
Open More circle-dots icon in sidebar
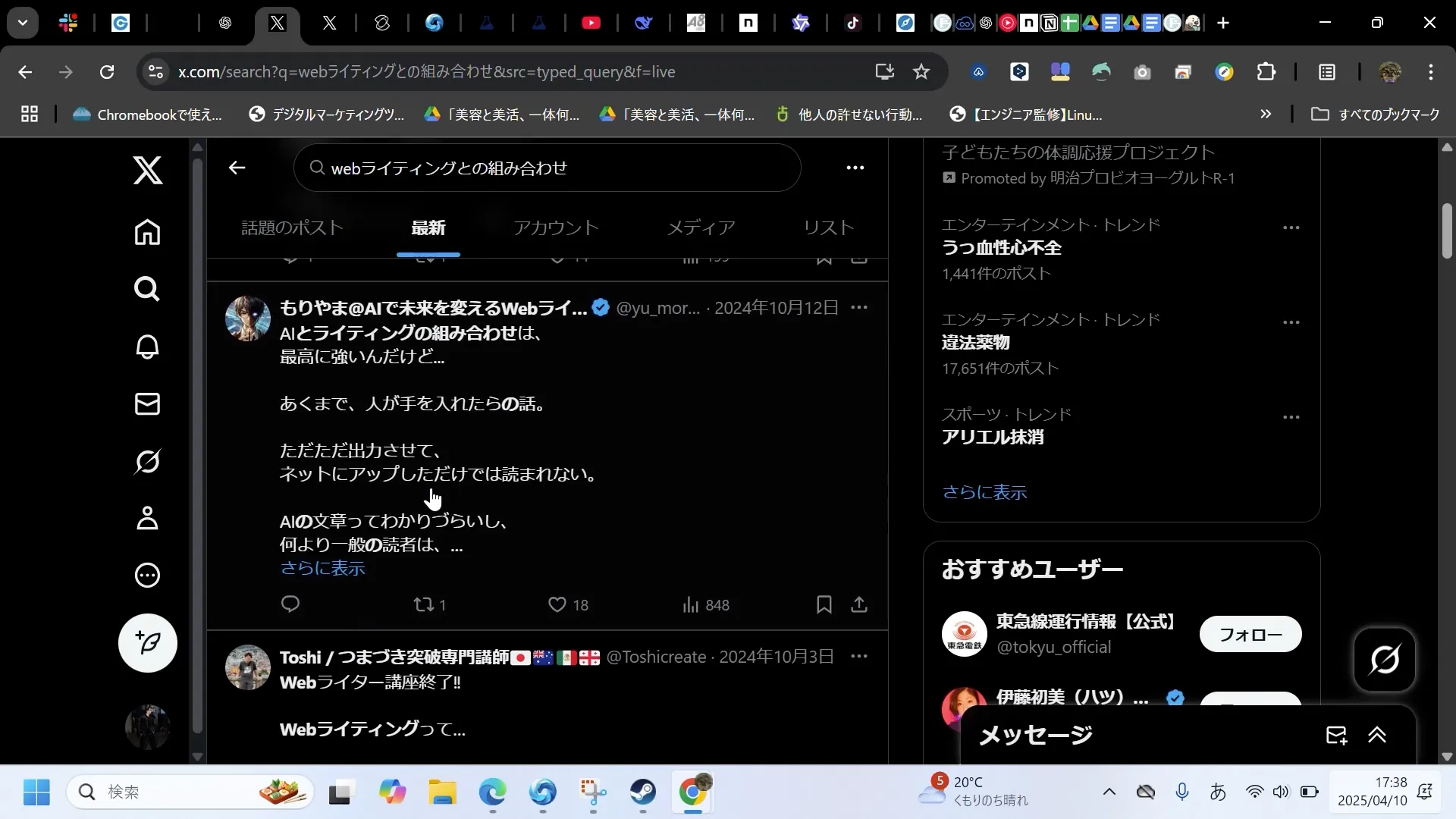[x=147, y=576]
